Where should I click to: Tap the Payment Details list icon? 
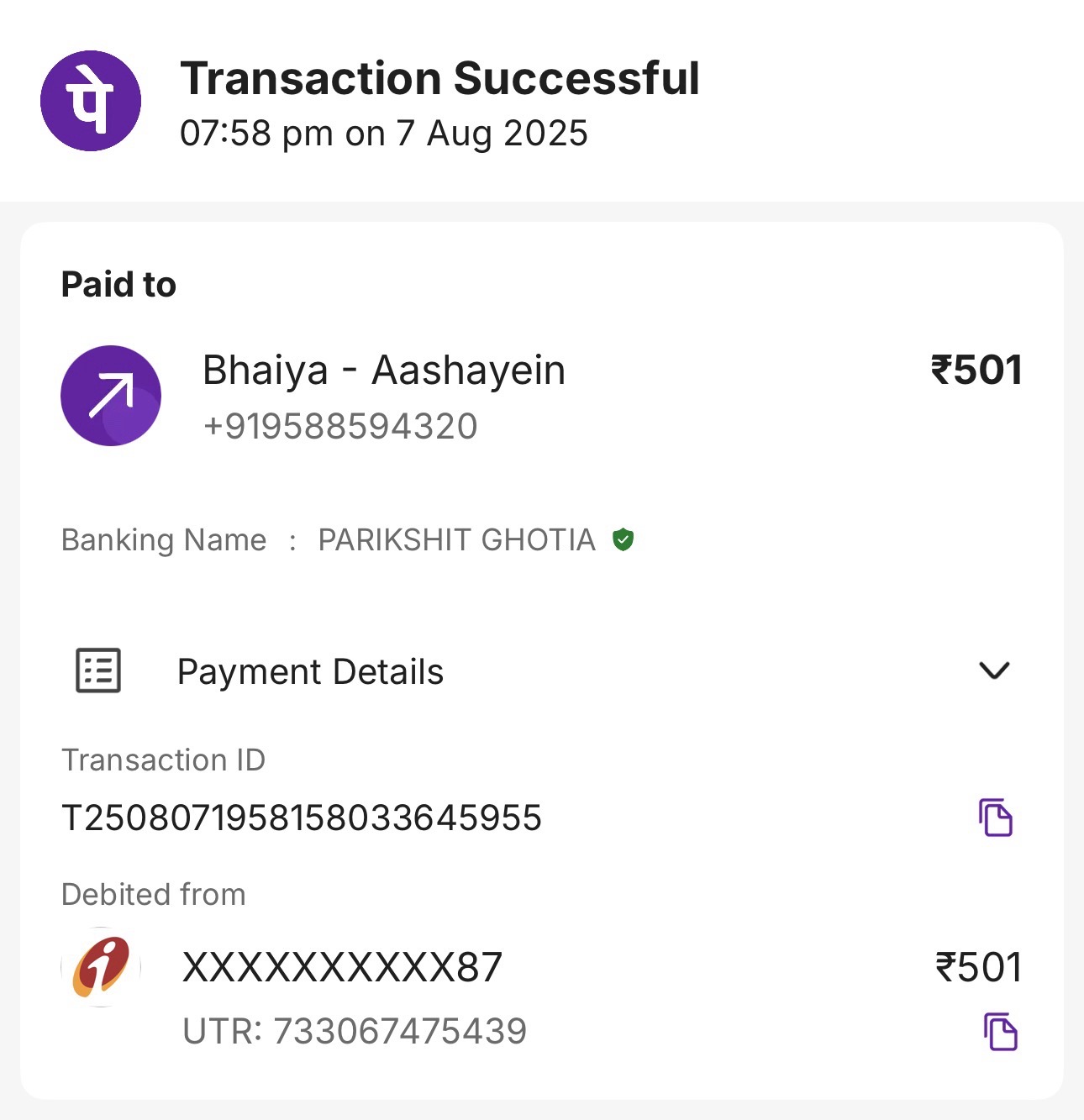98,670
